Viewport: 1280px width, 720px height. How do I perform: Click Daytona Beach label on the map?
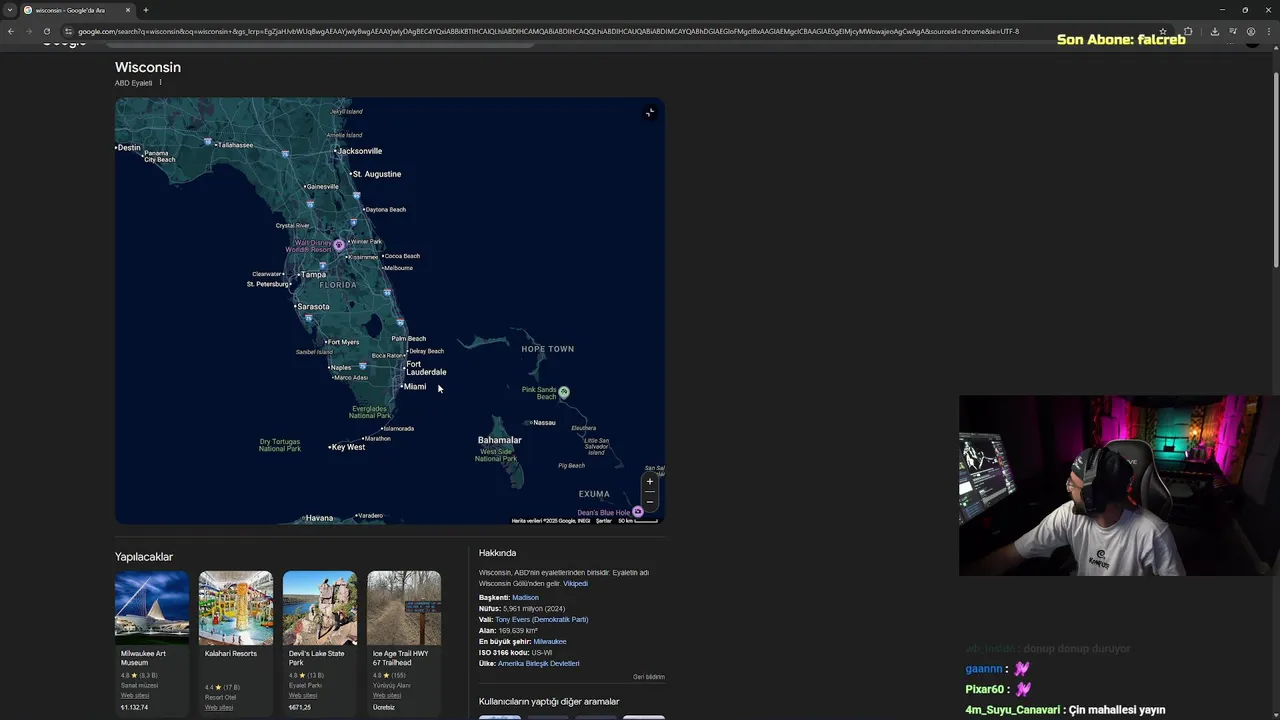[x=385, y=209]
